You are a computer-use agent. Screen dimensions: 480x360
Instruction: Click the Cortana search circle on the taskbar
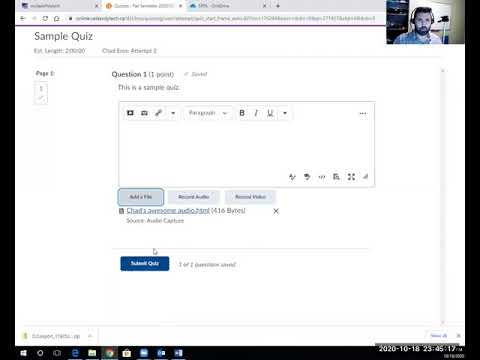[40, 353]
